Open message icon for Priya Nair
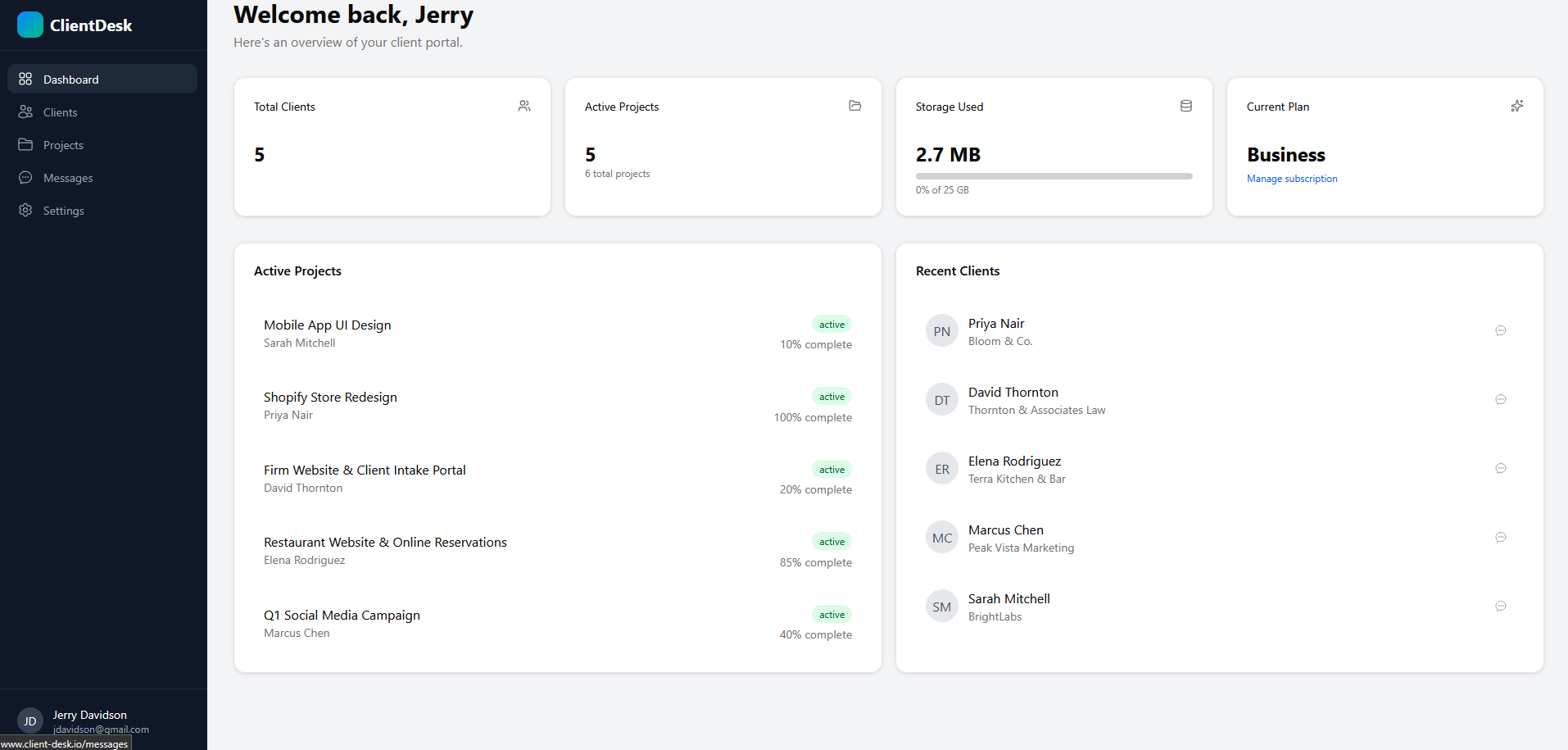Image resolution: width=1568 pixels, height=750 pixels. click(x=1500, y=331)
